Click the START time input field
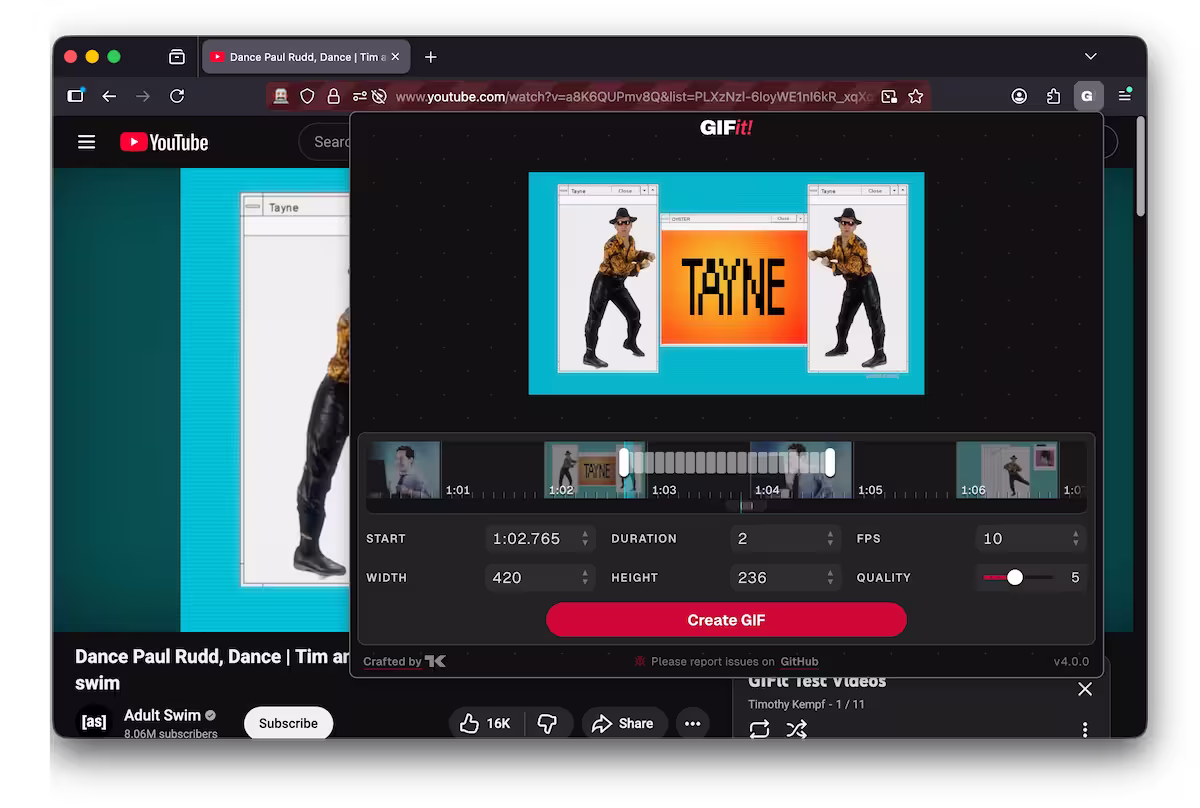Image resolution: width=1200 pixels, height=808 pixels. (x=540, y=538)
